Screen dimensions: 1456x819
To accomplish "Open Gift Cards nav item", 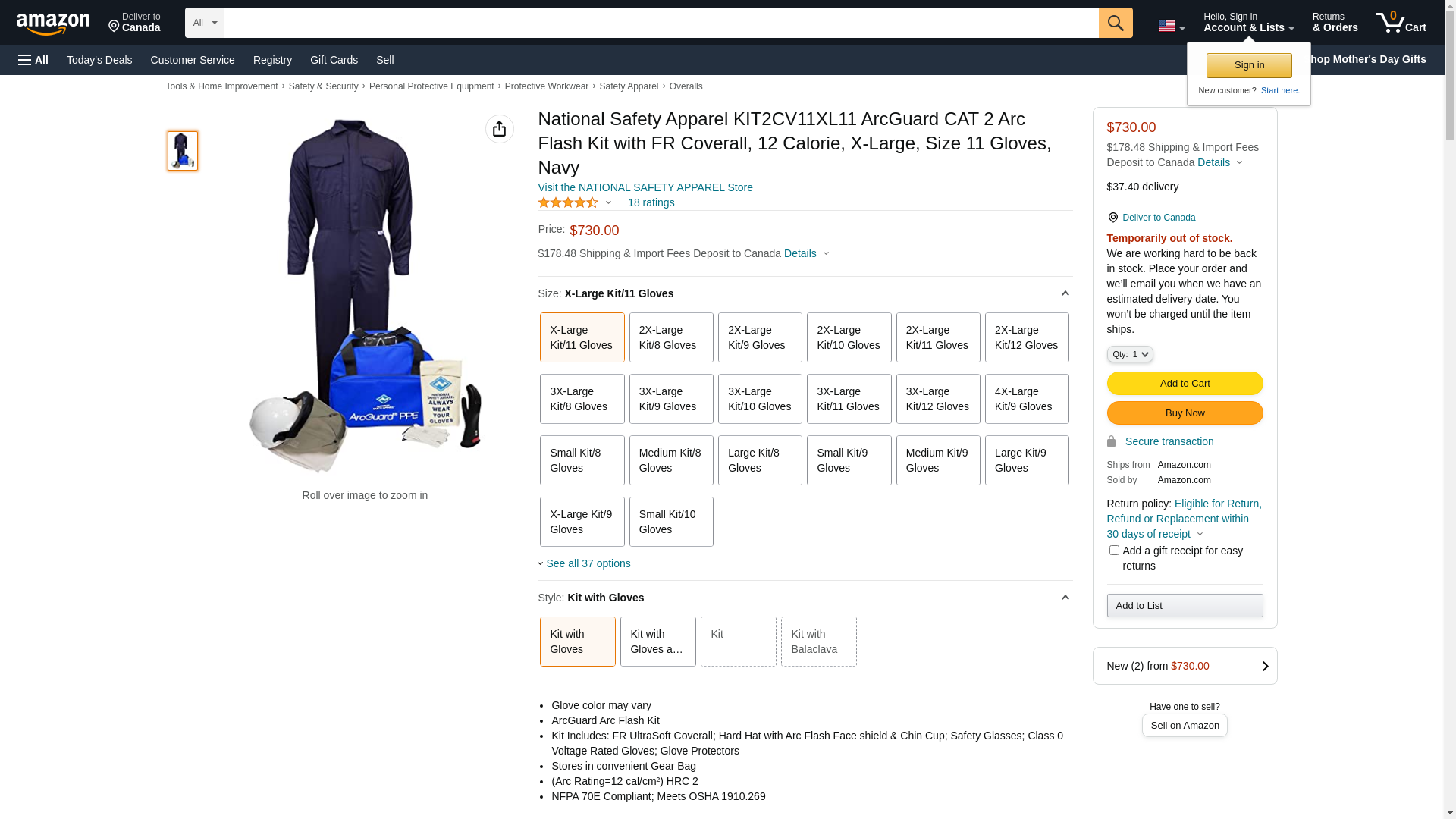I will coord(334,60).
